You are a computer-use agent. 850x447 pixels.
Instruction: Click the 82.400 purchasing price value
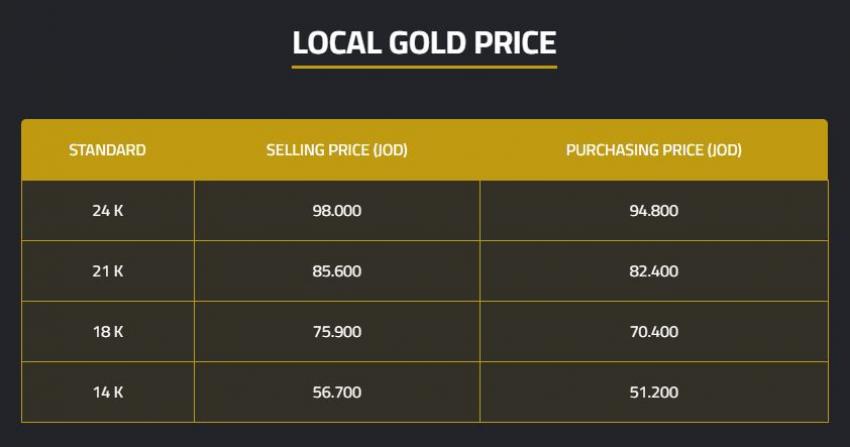tap(654, 271)
